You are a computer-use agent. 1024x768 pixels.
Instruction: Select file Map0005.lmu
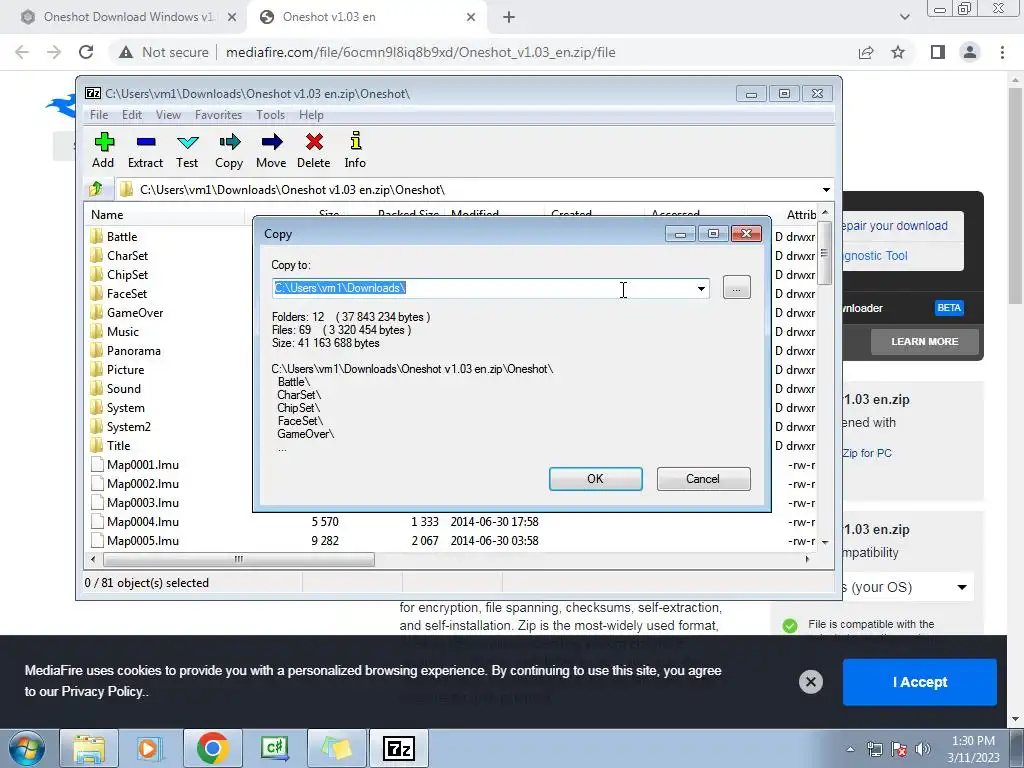(x=135, y=540)
